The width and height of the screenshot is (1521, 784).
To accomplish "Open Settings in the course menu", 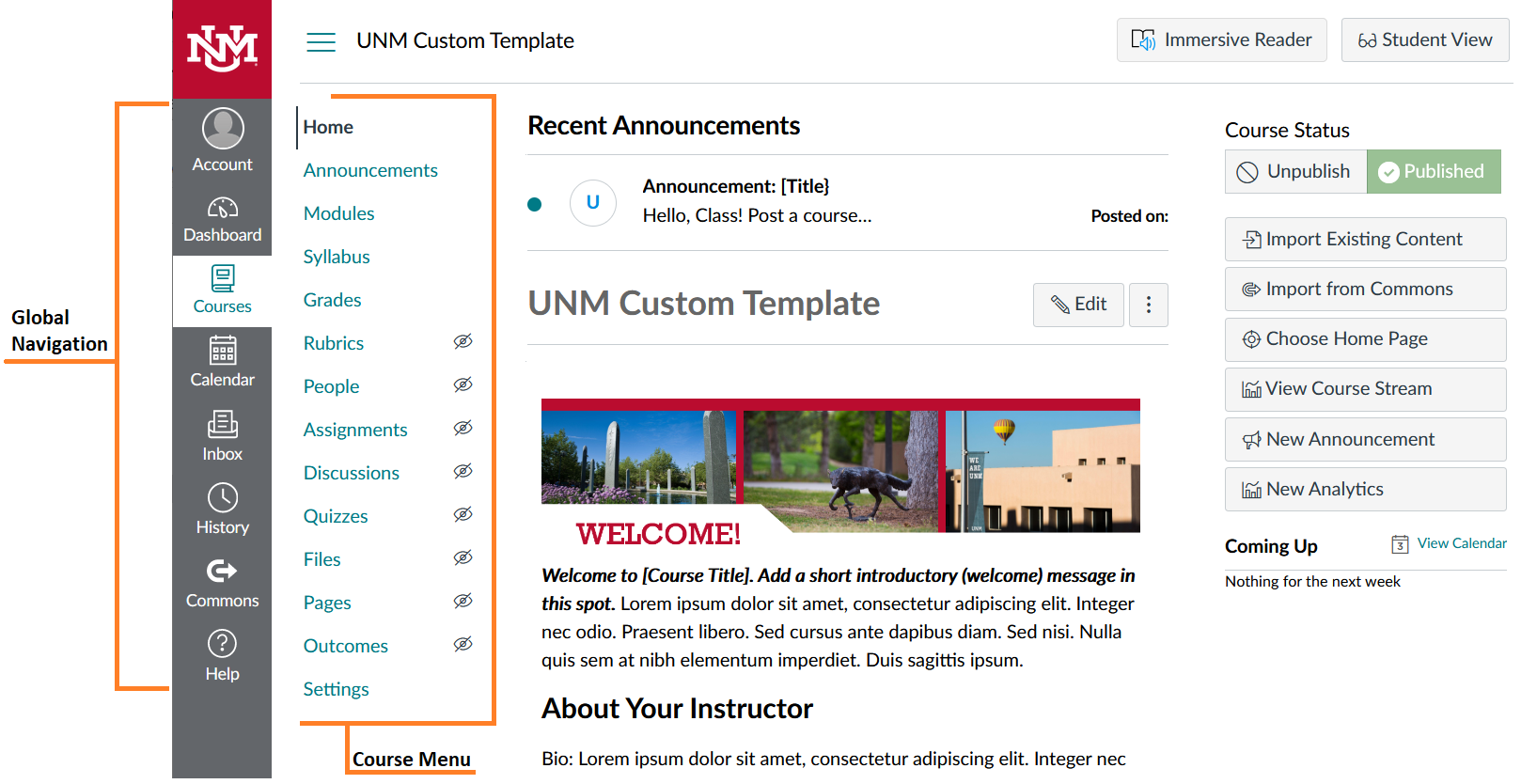I will tap(336, 689).
